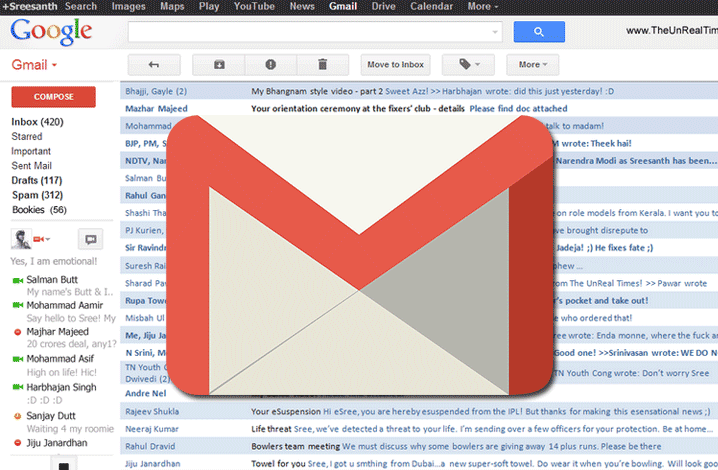Open Inbox (420) folder
Image resolution: width=718 pixels, height=470 pixels.
[x=38, y=122]
